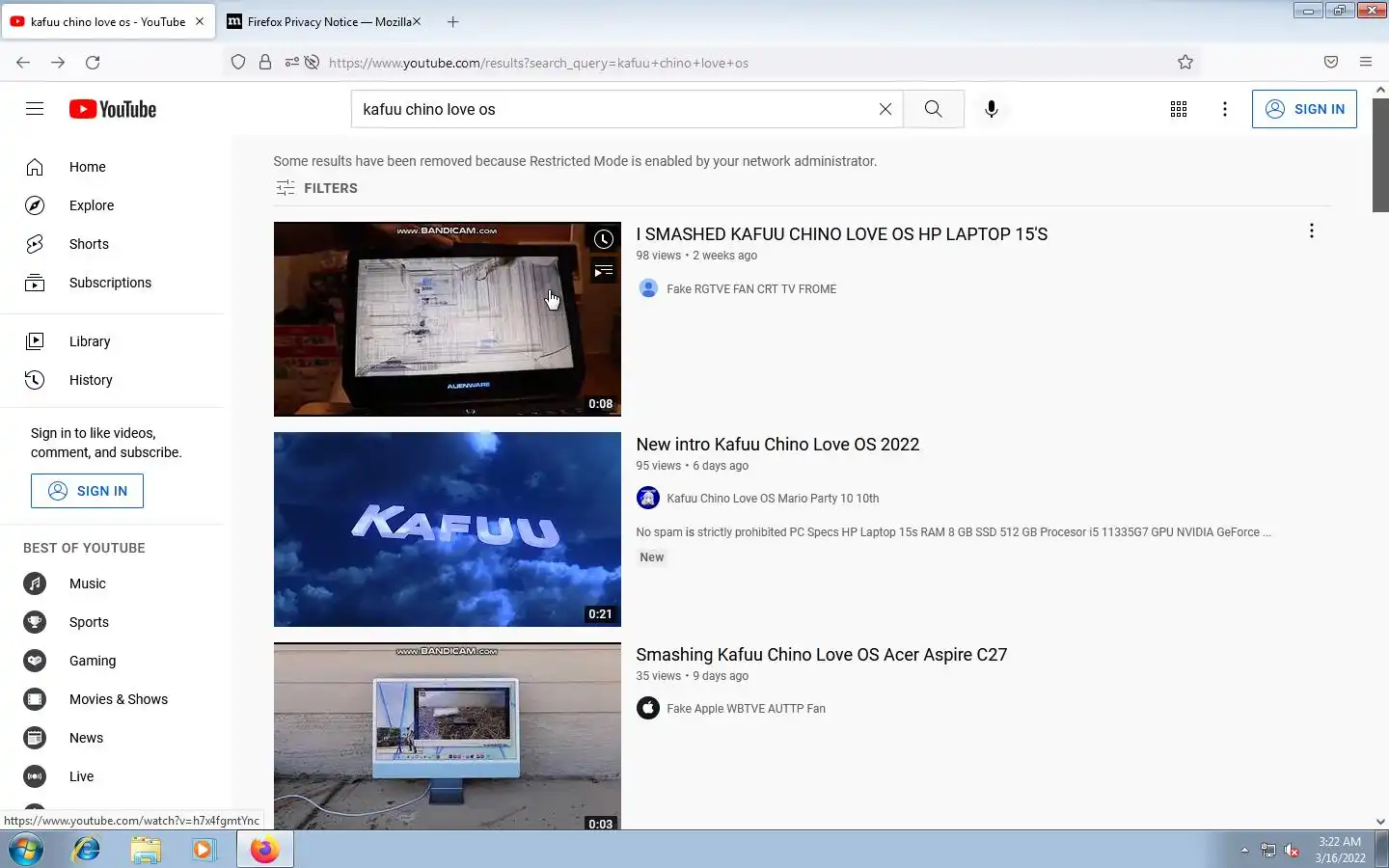Open action menu for I SMASHED video
Screen dimensions: 1389x868
pos(1311,231)
